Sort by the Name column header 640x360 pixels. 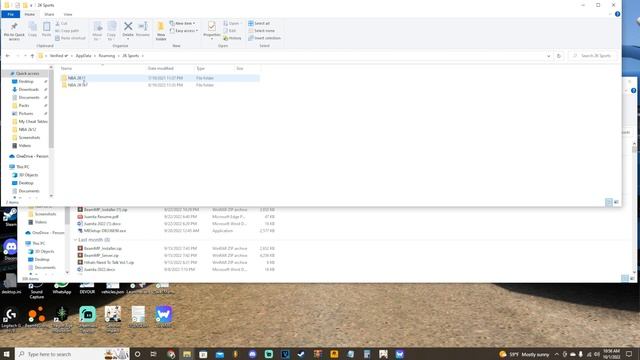[66, 68]
